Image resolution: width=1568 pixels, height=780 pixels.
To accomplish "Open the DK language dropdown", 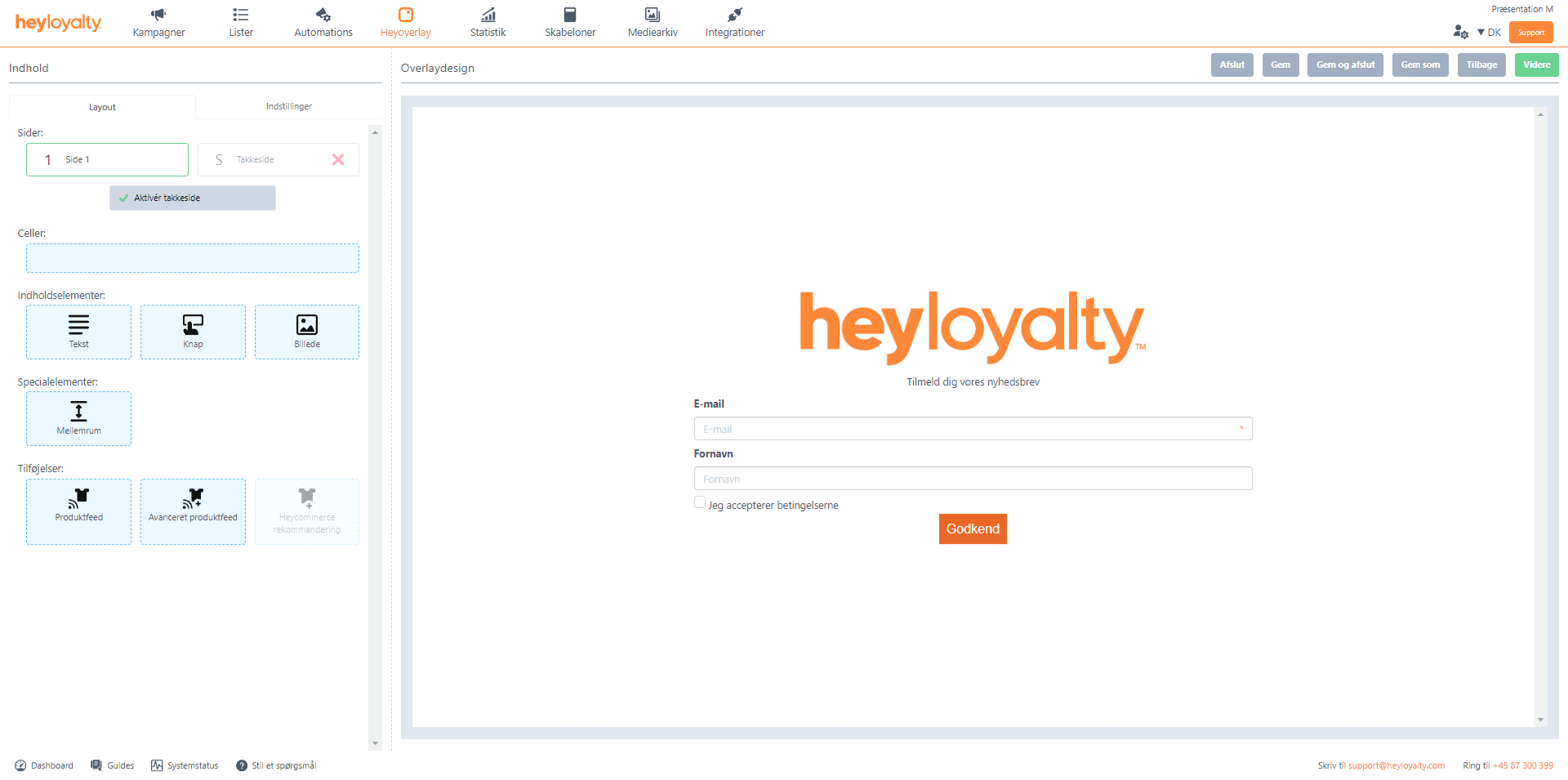I will pyautogui.click(x=1490, y=32).
